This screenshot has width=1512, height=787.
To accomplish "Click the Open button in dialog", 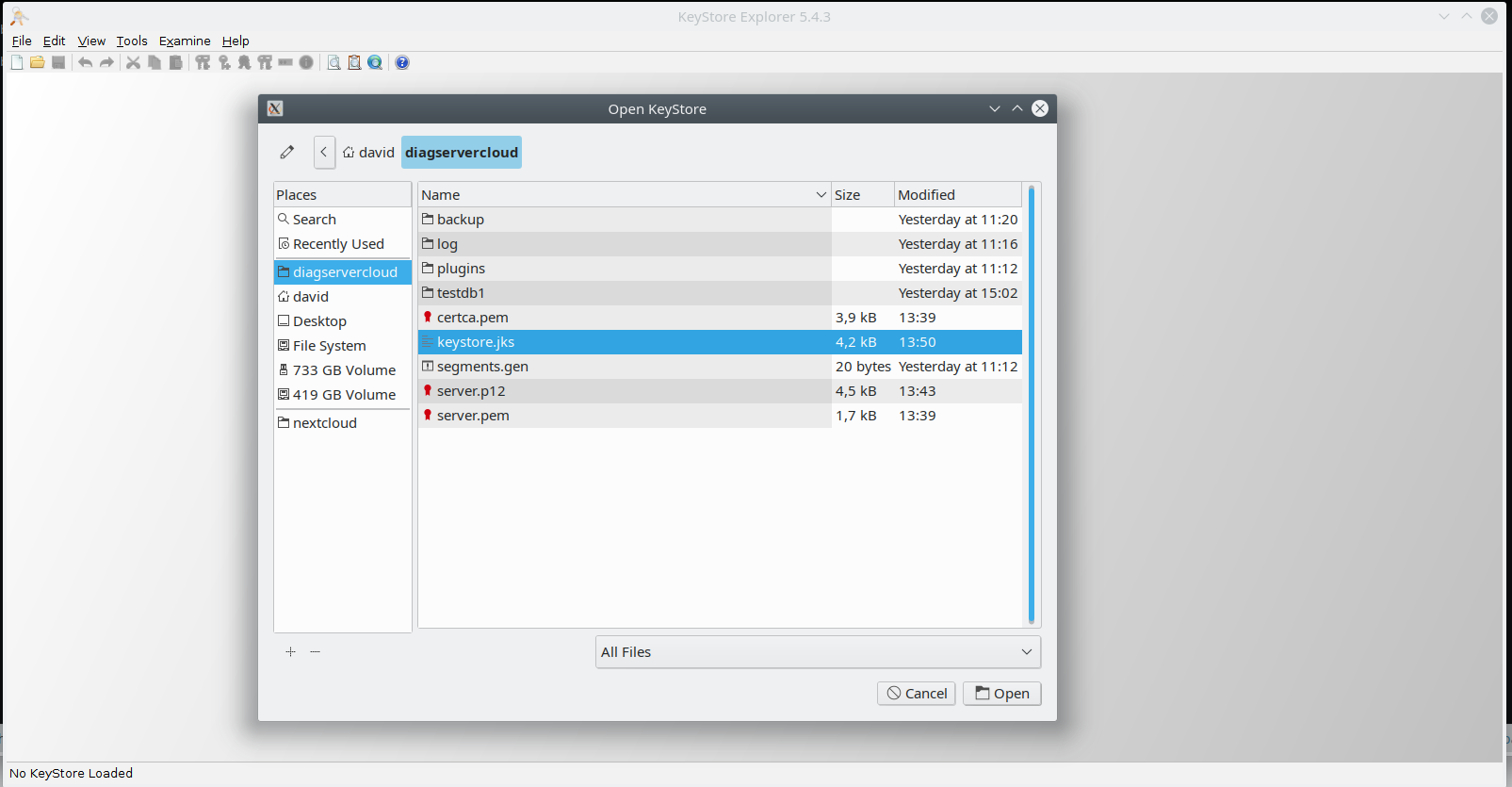I will point(1001,694).
